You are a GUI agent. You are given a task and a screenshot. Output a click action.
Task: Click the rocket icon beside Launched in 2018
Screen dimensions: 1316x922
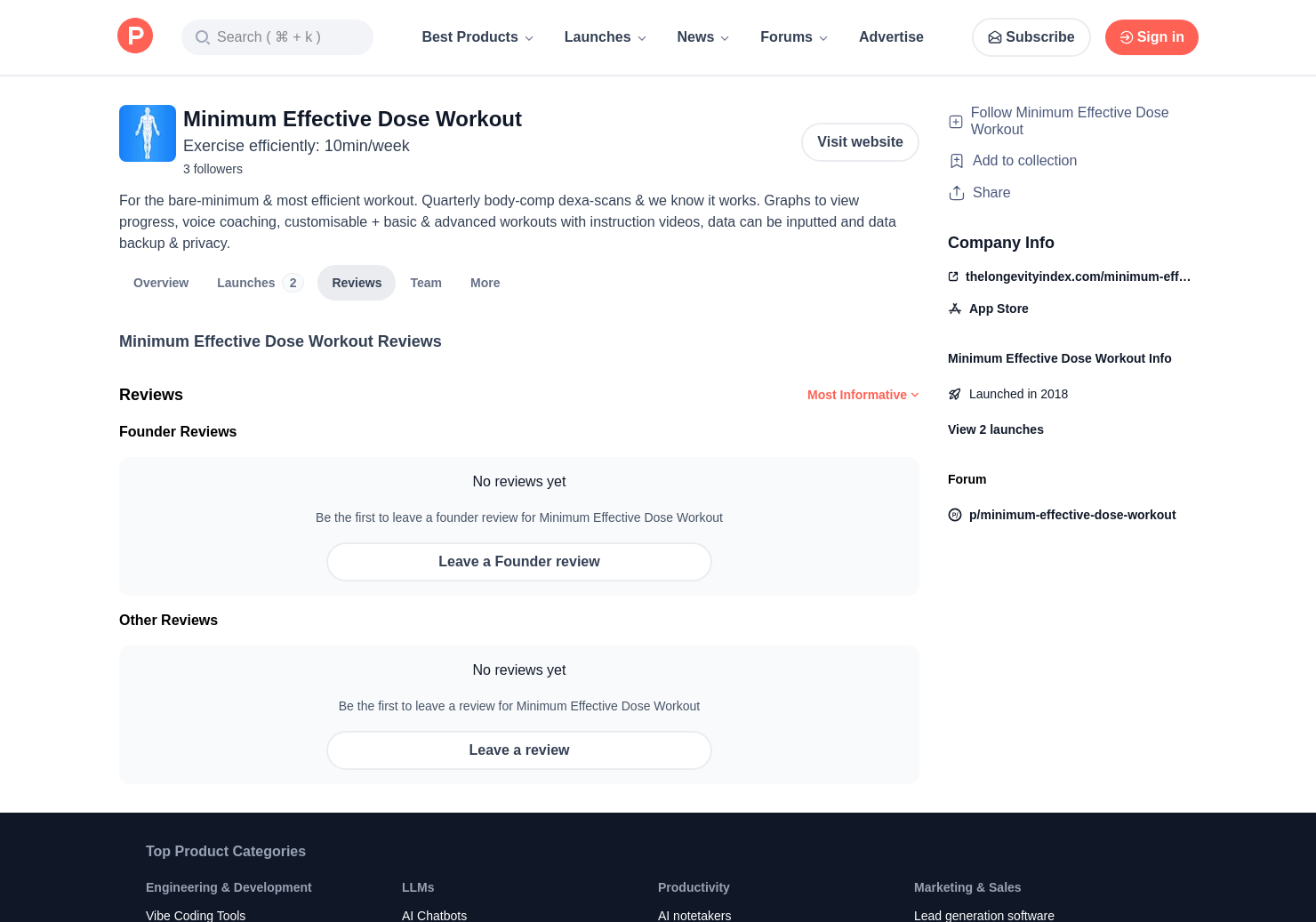click(x=955, y=394)
